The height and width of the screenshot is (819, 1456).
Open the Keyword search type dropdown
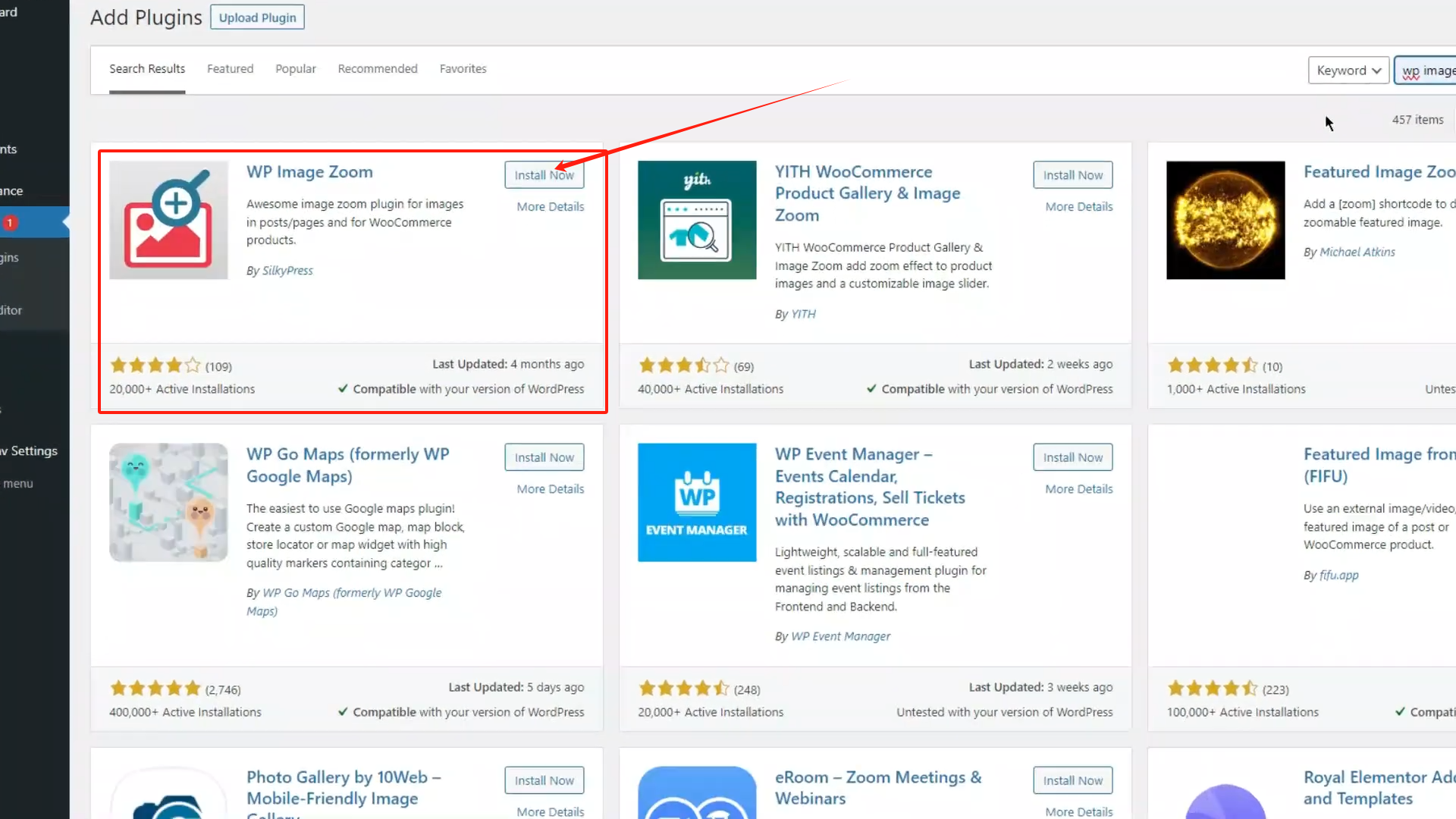point(1348,71)
